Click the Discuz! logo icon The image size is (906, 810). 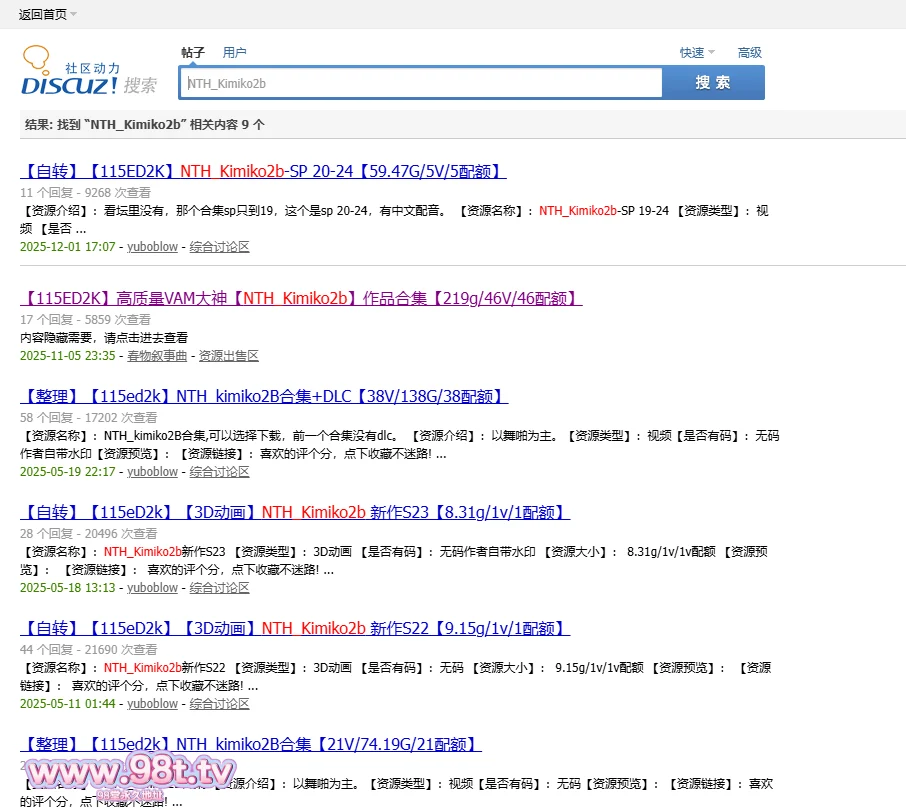click(x=70, y=72)
